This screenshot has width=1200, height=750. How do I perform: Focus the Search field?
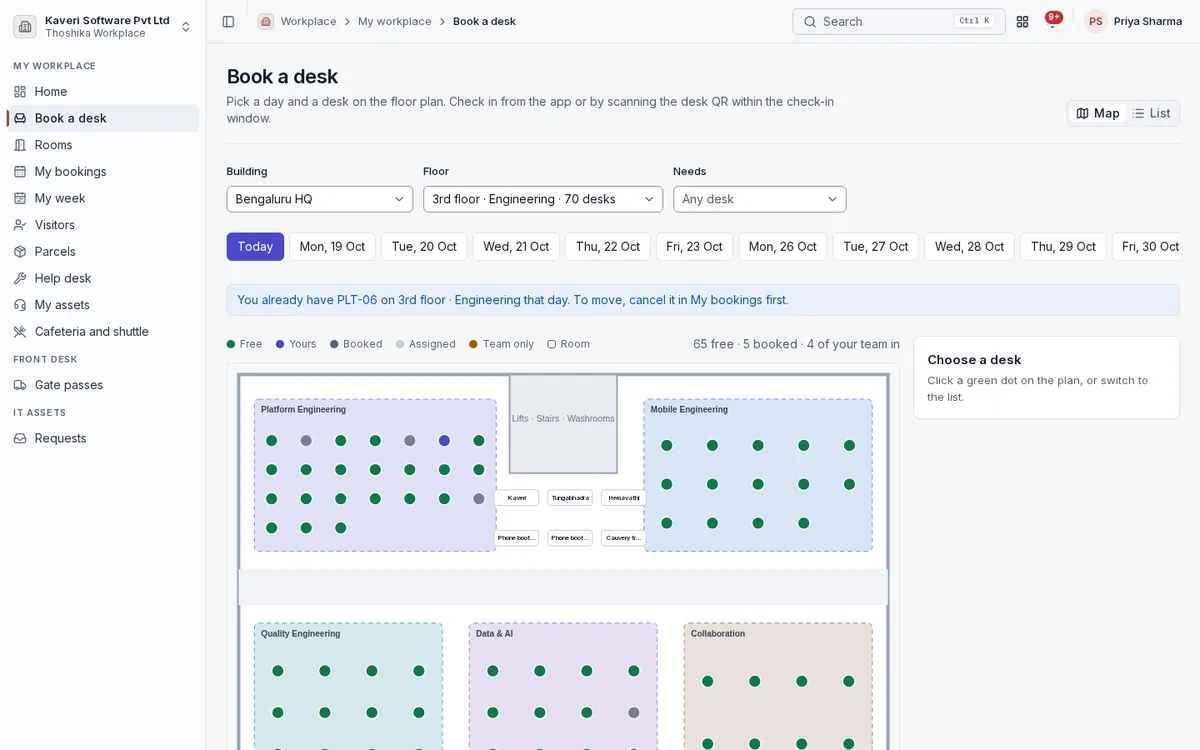(899, 21)
